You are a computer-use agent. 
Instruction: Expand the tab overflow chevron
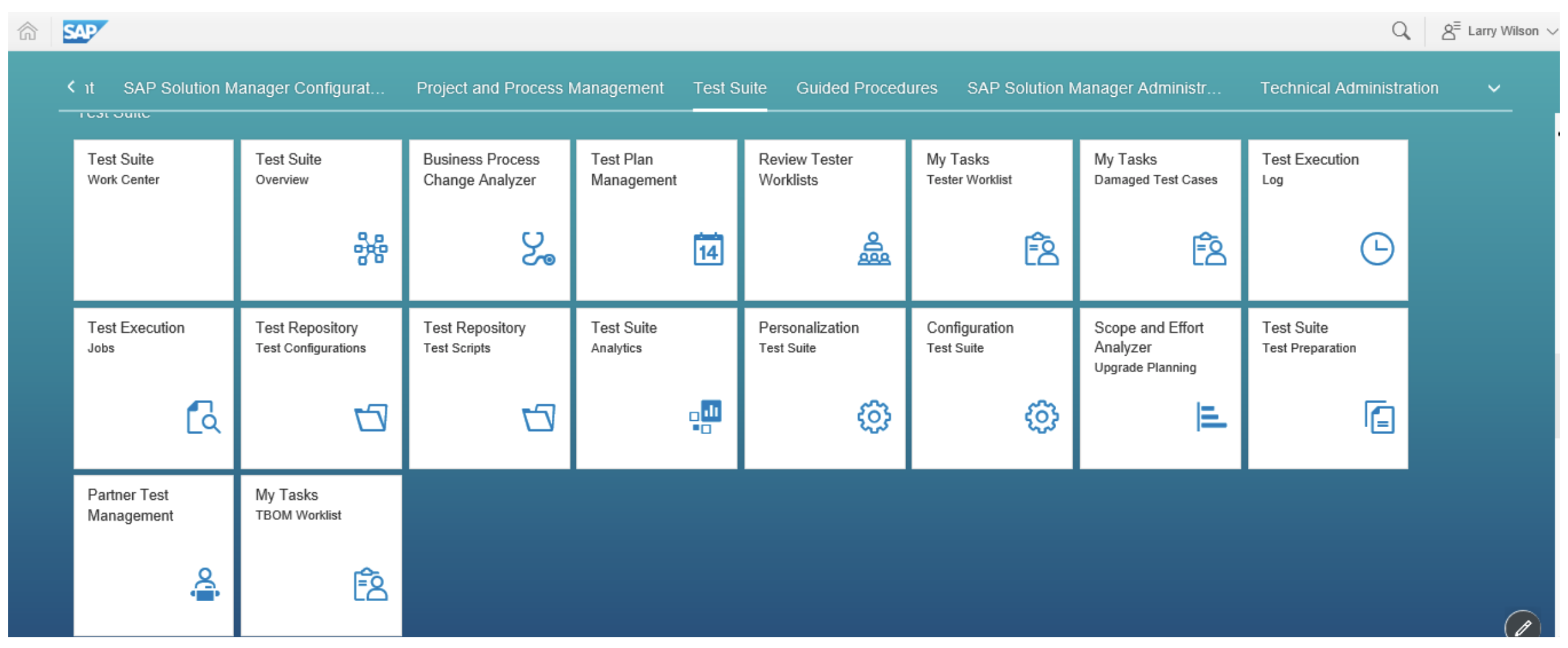1493,89
